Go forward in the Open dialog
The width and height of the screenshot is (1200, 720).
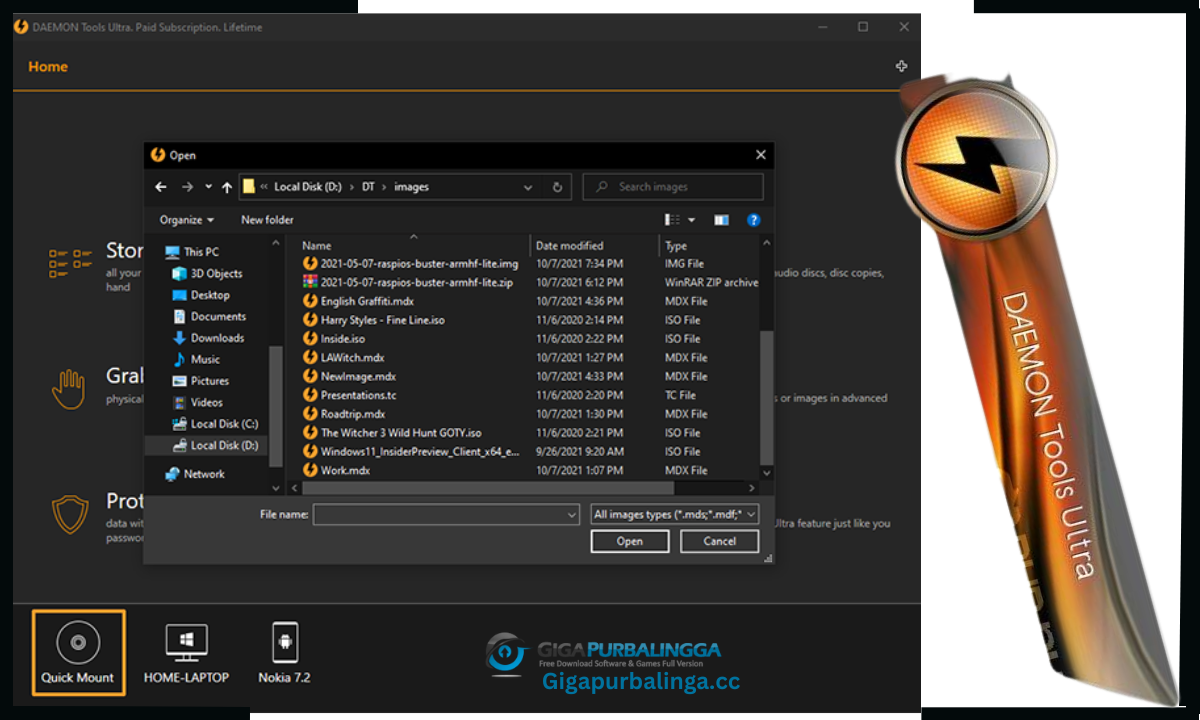[x=187, y=187]
